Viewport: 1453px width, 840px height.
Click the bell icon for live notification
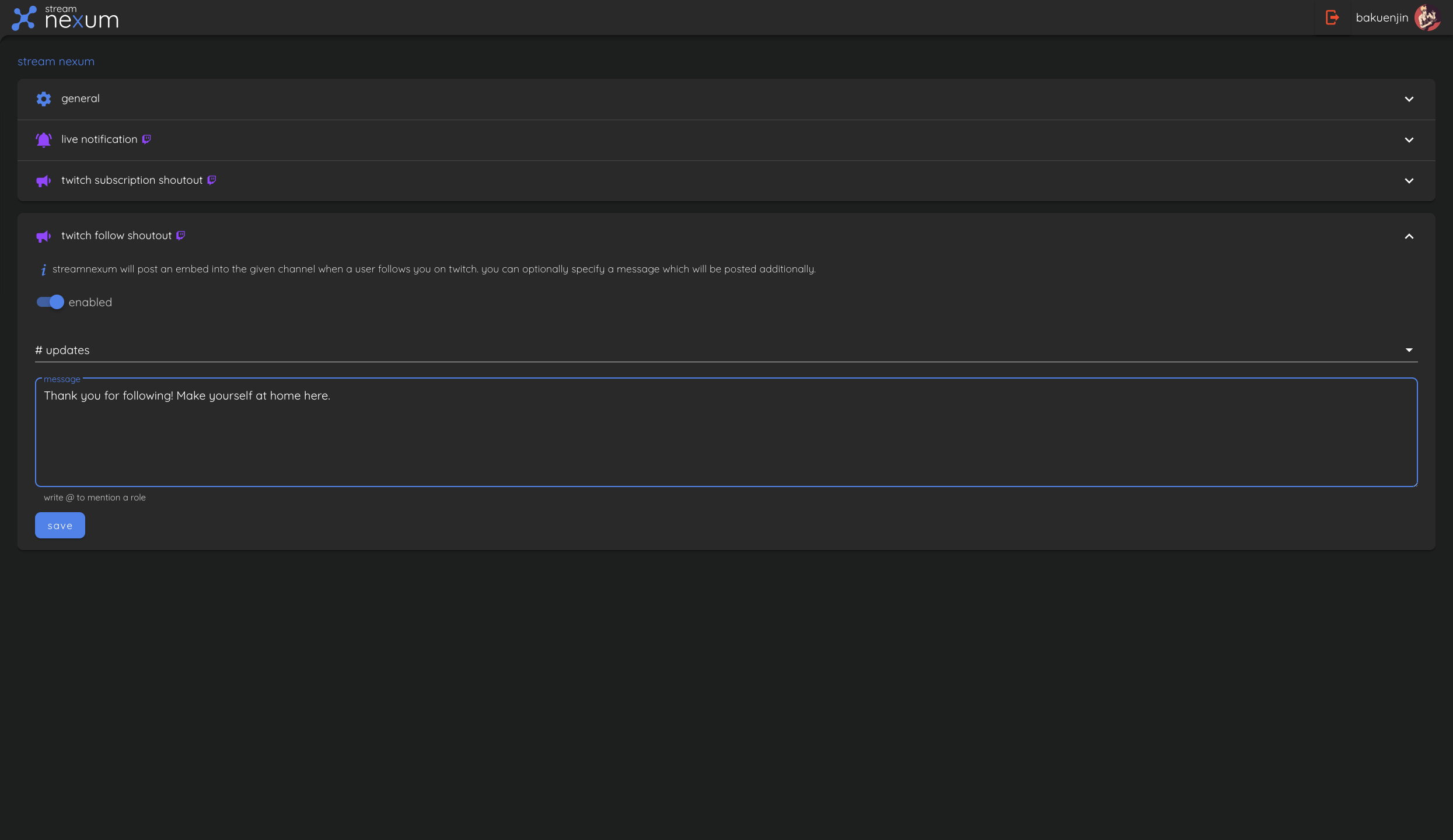pyautogui.click(x=43, y=139)
